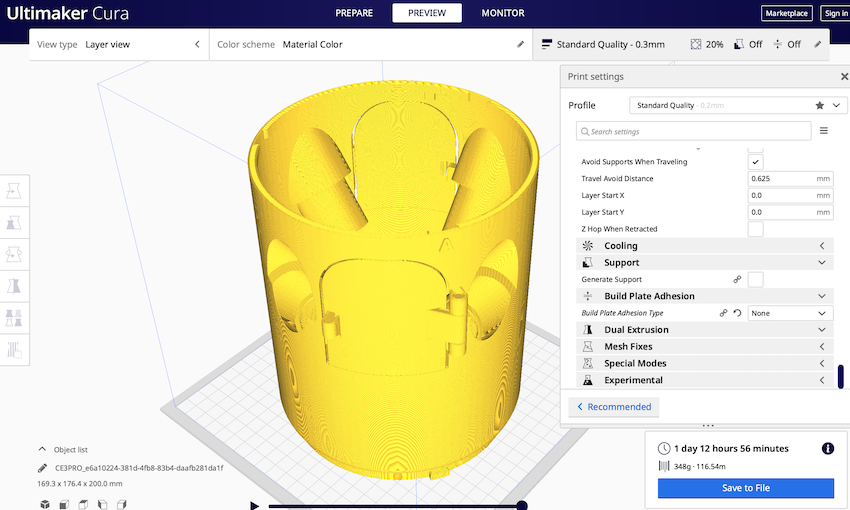Image resolution: width=850 pixels, height=510 pixels.
Task: Click Save to File button
Action: click(x=745, y=488)
